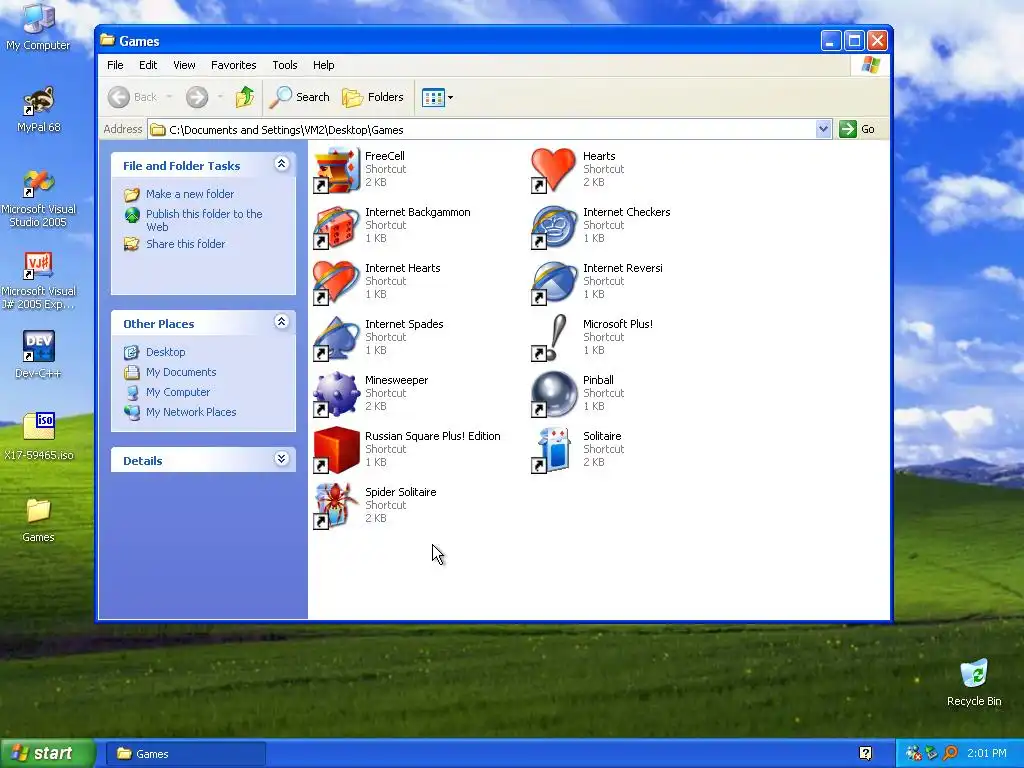This screenshot has height=768, width=1024.
Task: Click the Spider Solitaire file name
Action: point(400,492)
